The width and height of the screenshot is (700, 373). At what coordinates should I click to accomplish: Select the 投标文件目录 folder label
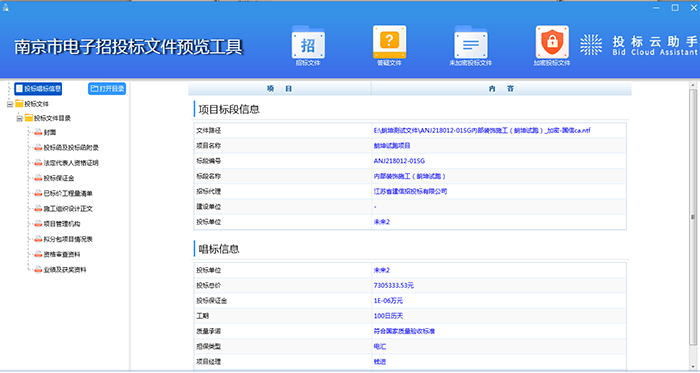[52, 118]
